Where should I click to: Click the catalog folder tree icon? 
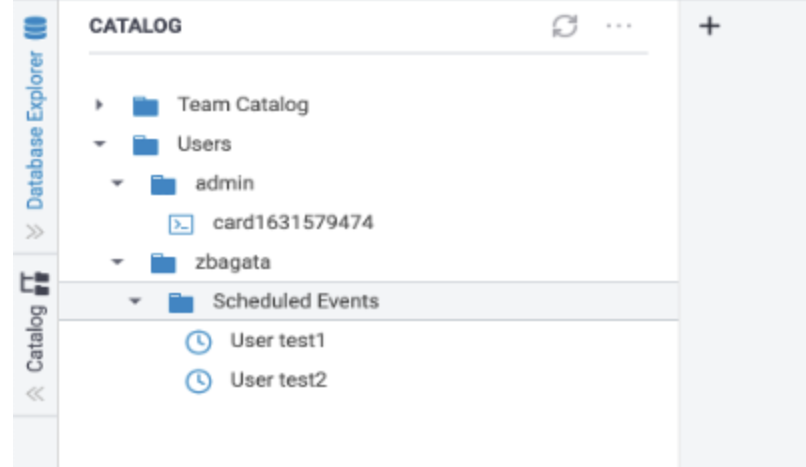tap(35, 283)
